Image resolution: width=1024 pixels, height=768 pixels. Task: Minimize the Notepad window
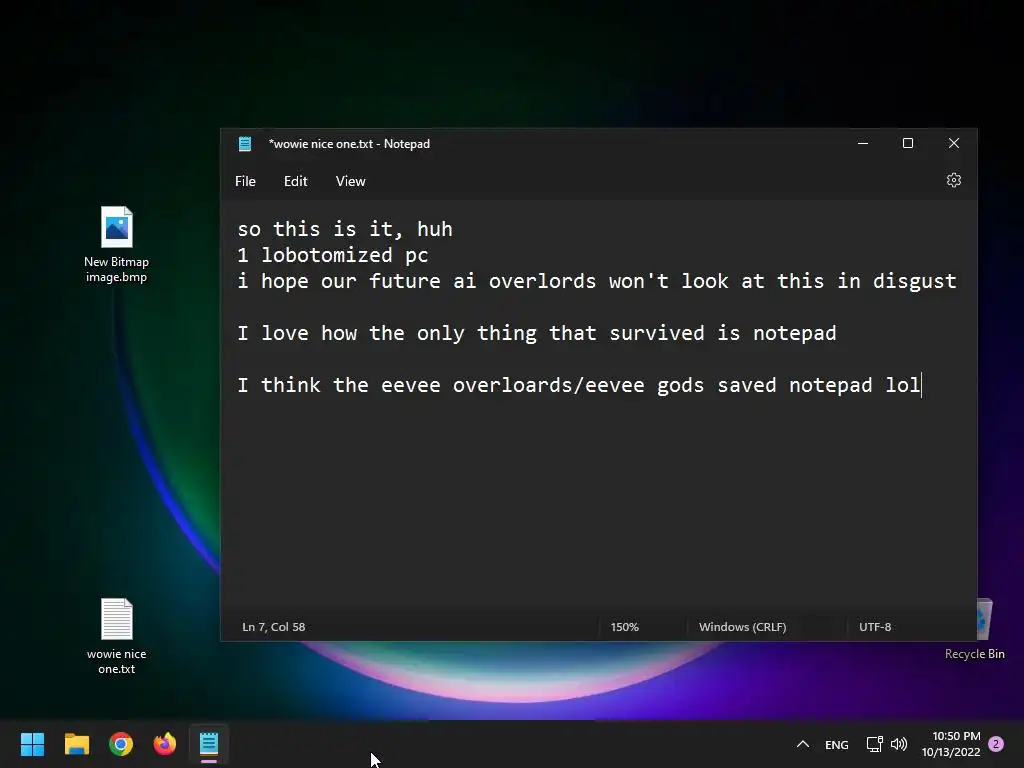(863, 143)
